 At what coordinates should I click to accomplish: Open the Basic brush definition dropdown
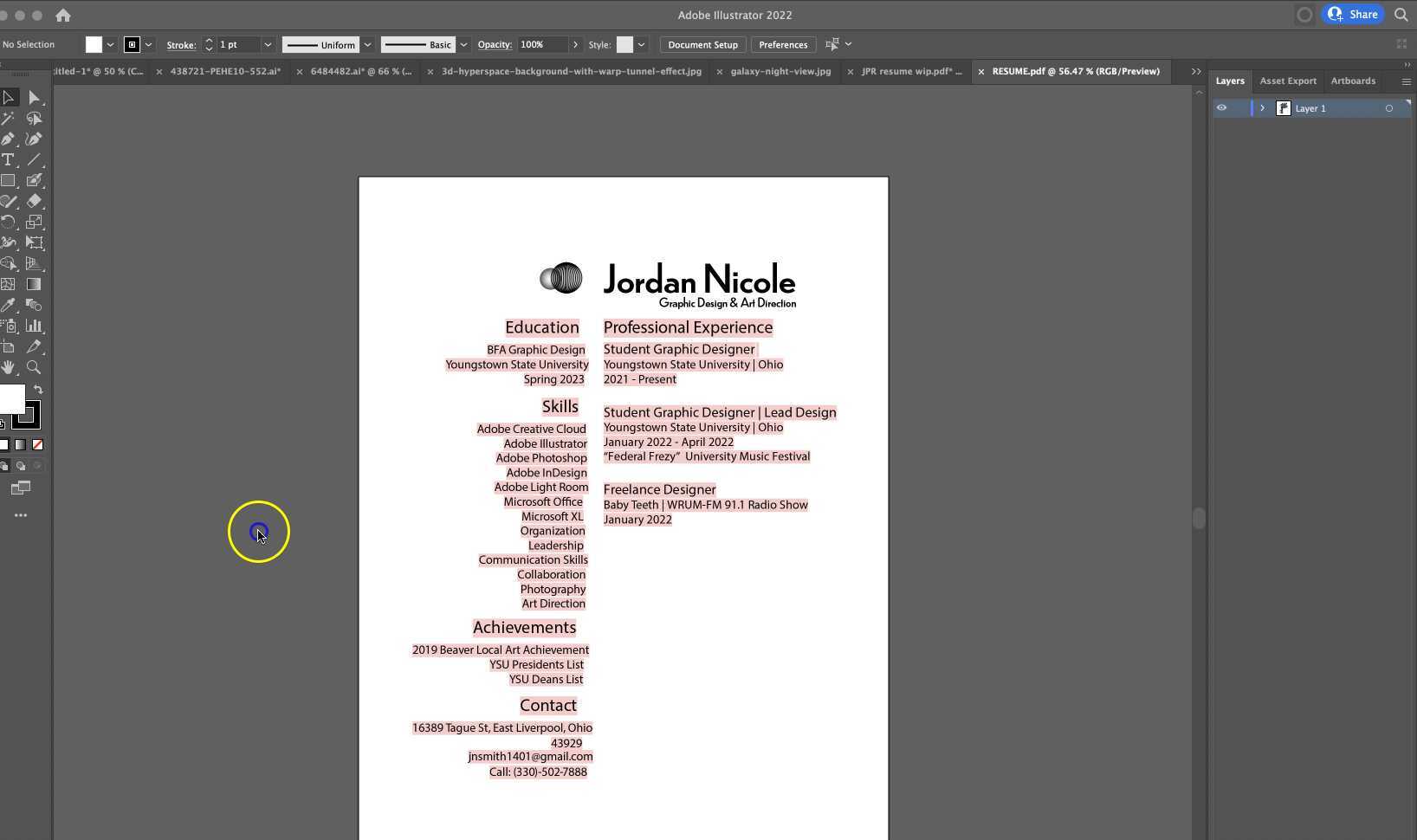(x=463, y=45)
